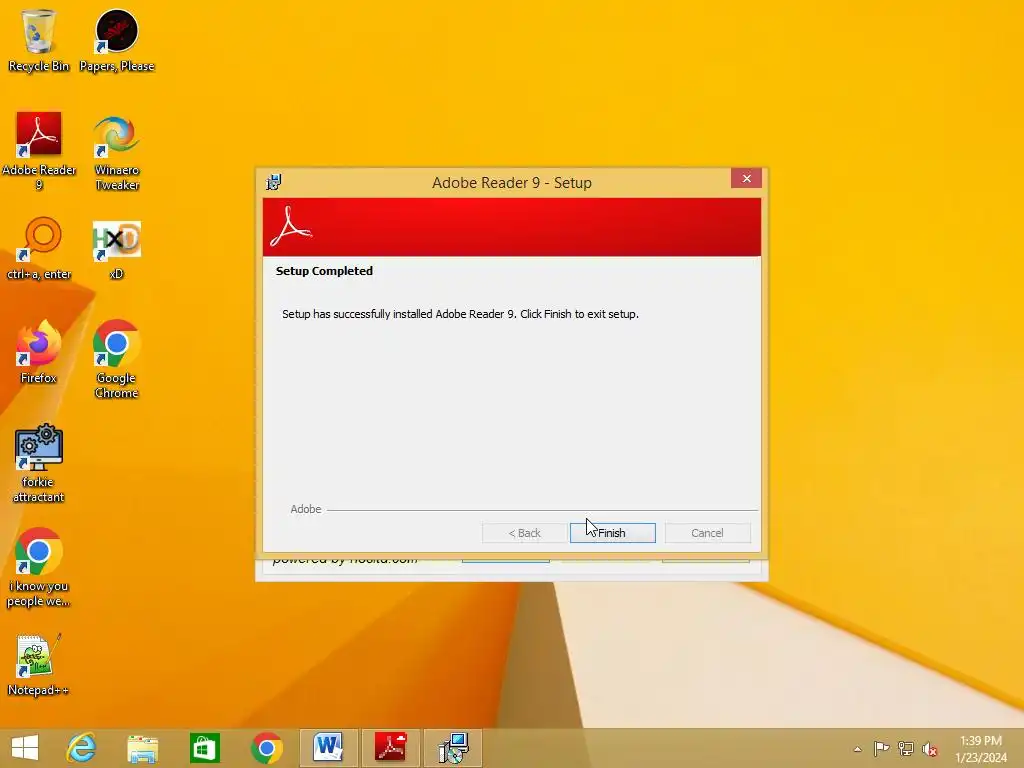Click the 'Setup has successfully installed' message
The width and height of the screenshot is (1024, 768).
[x=460, y=314]
